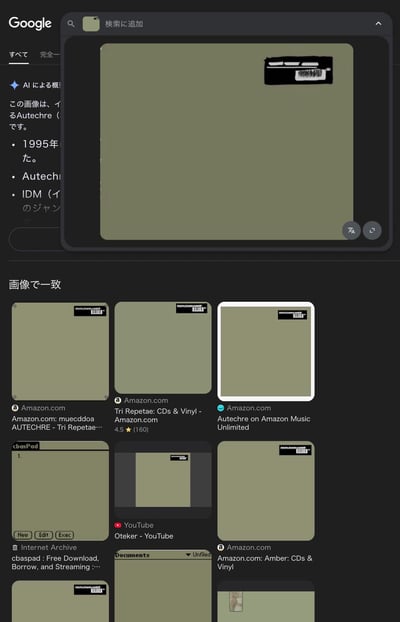Open the Oteker YouTube video thumbnail
This screenshot has height=622, width=400.
(163, 480)
